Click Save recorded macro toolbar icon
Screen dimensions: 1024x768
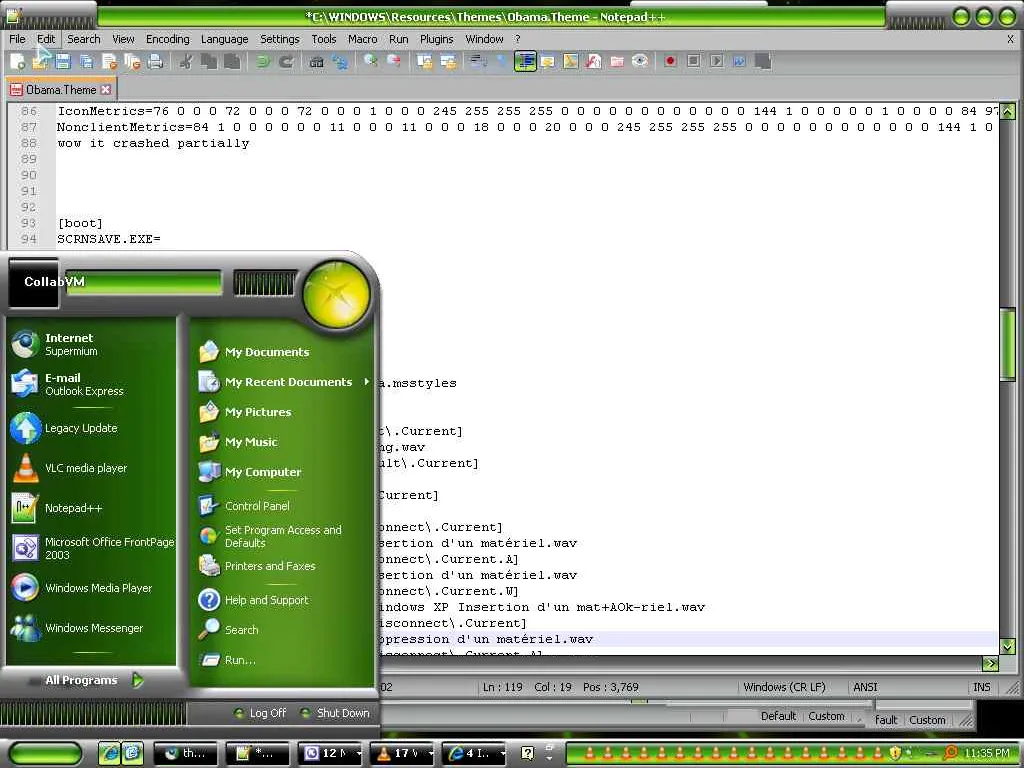pos(762,61)
